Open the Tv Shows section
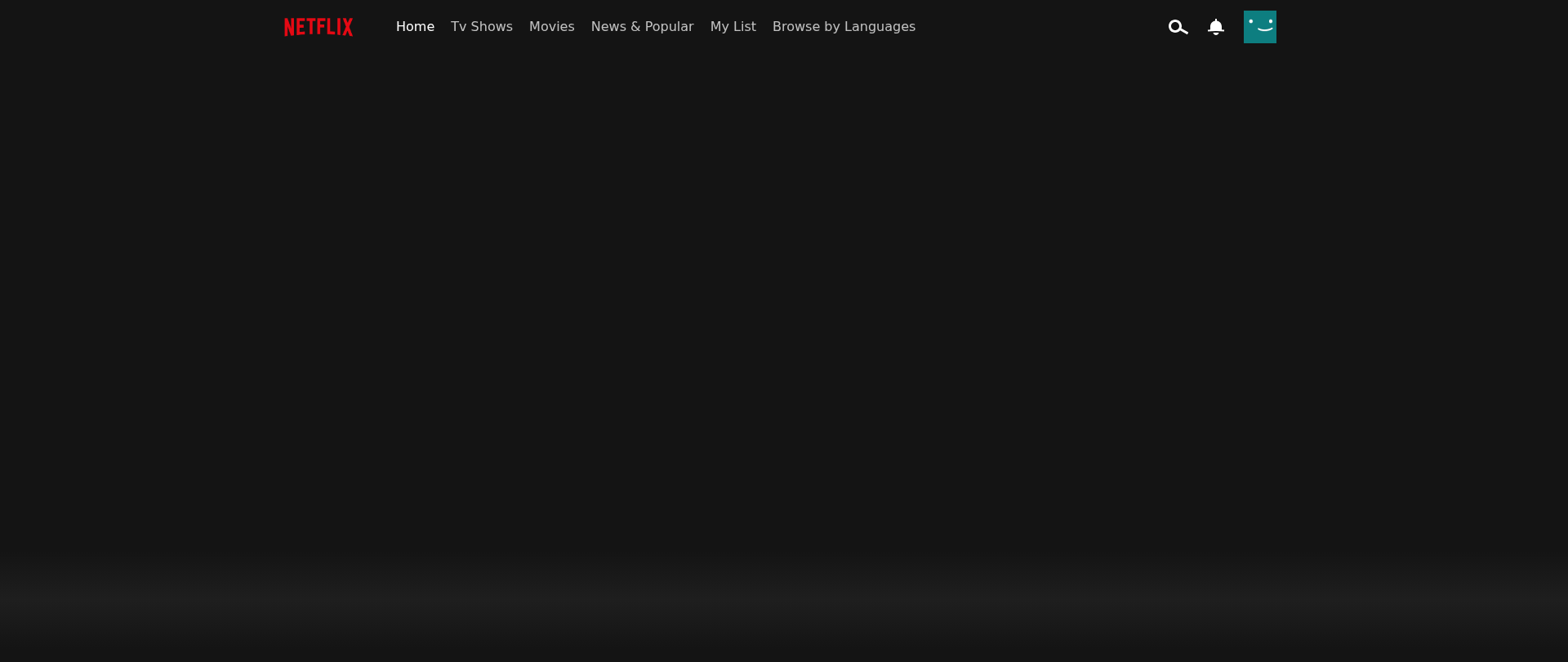This screenshot has height=662, width=1568. click(x=481, y=27)
